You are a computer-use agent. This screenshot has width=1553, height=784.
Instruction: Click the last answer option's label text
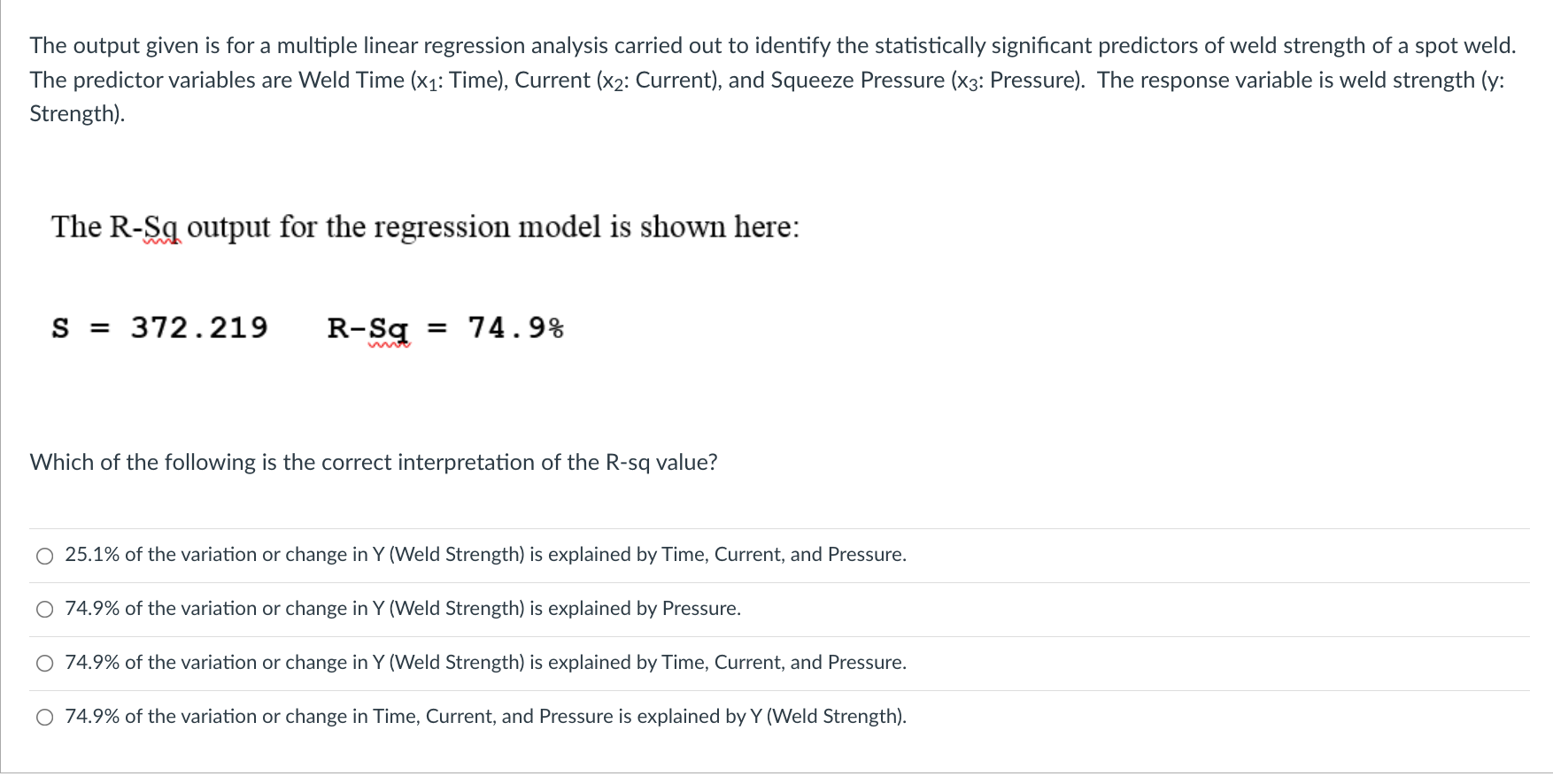(485, 718)
